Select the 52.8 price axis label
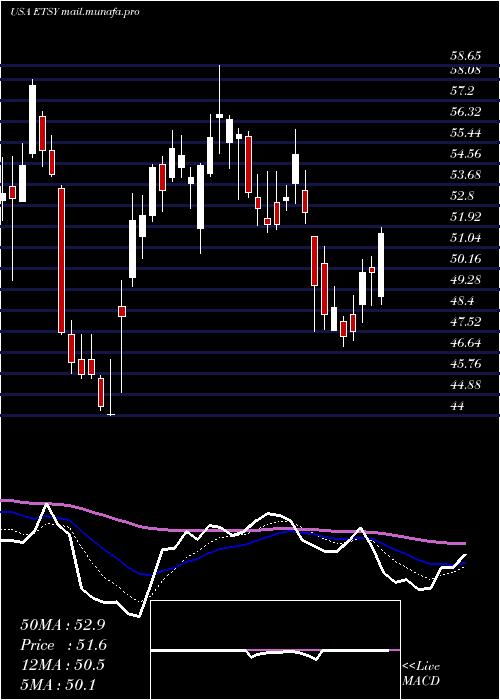Viewport: 500px width, 700px height. pos(462,196)
